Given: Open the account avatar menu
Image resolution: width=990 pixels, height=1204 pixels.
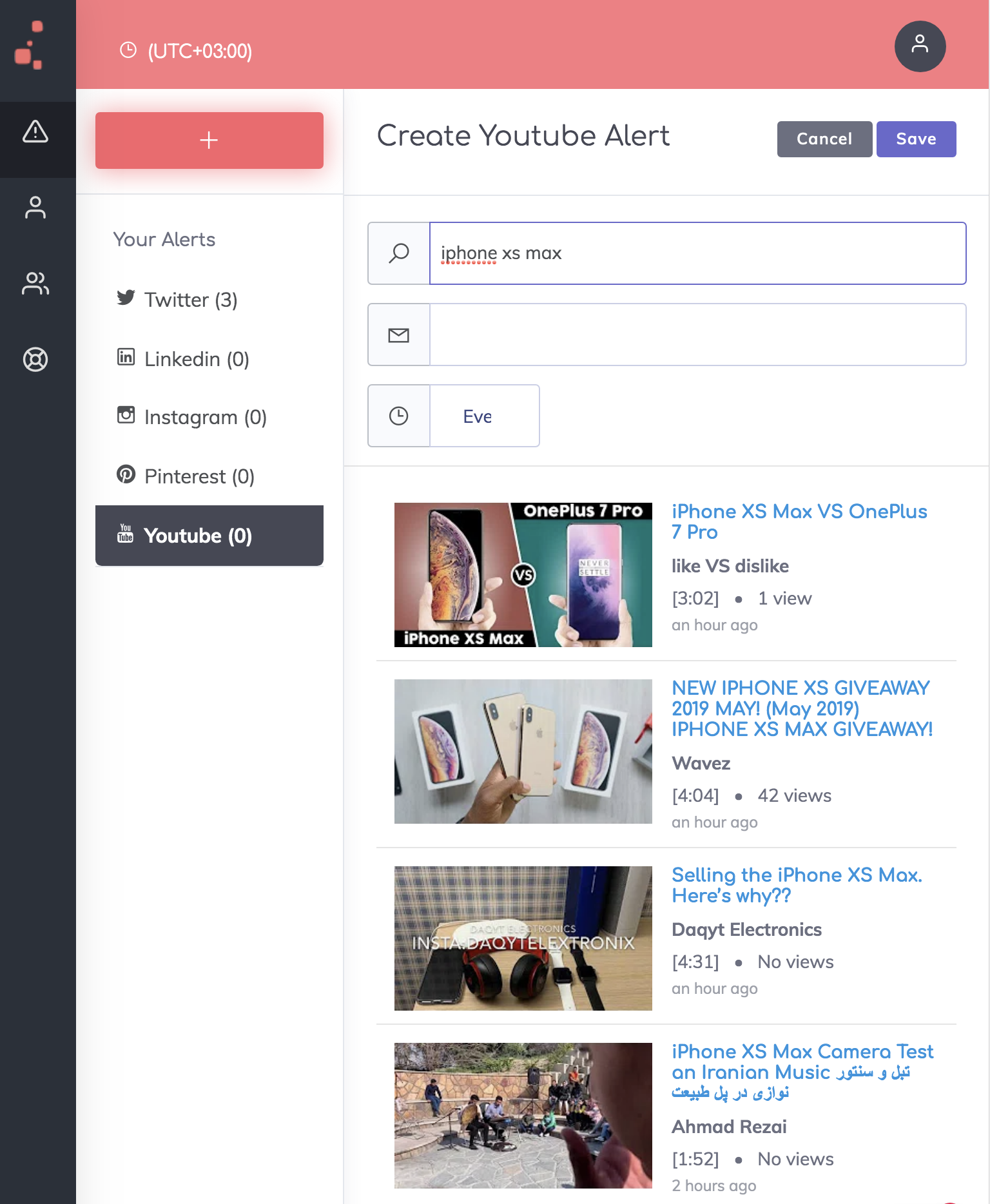Looking at the screenshot, I should click(x=920, y=46).
